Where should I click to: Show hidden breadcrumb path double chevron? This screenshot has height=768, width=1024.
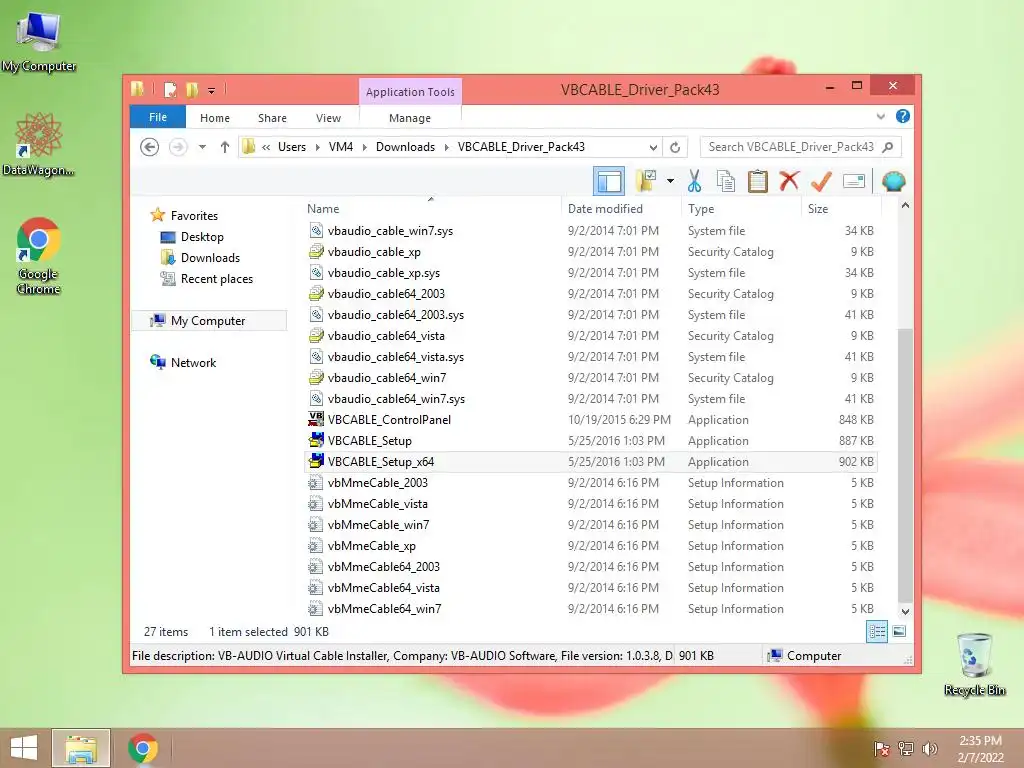pos(266,148)
